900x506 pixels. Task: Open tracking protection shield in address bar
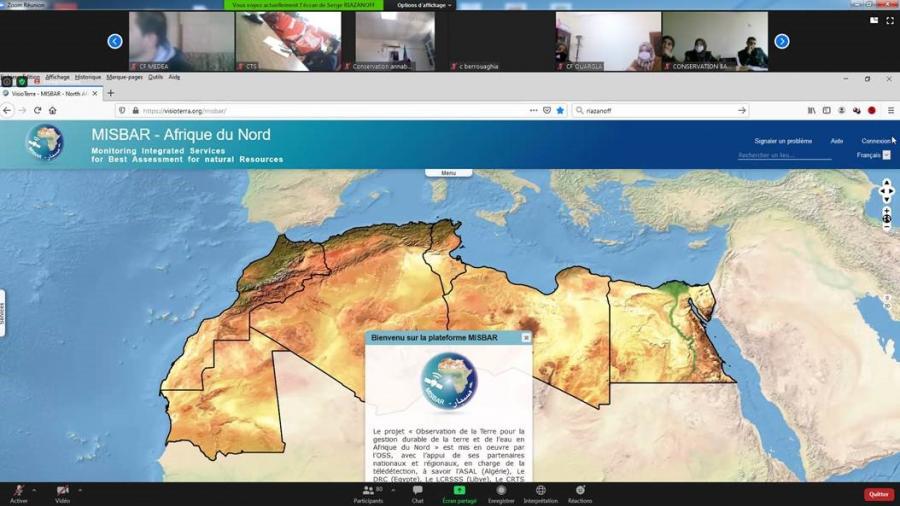pos(122,110)
